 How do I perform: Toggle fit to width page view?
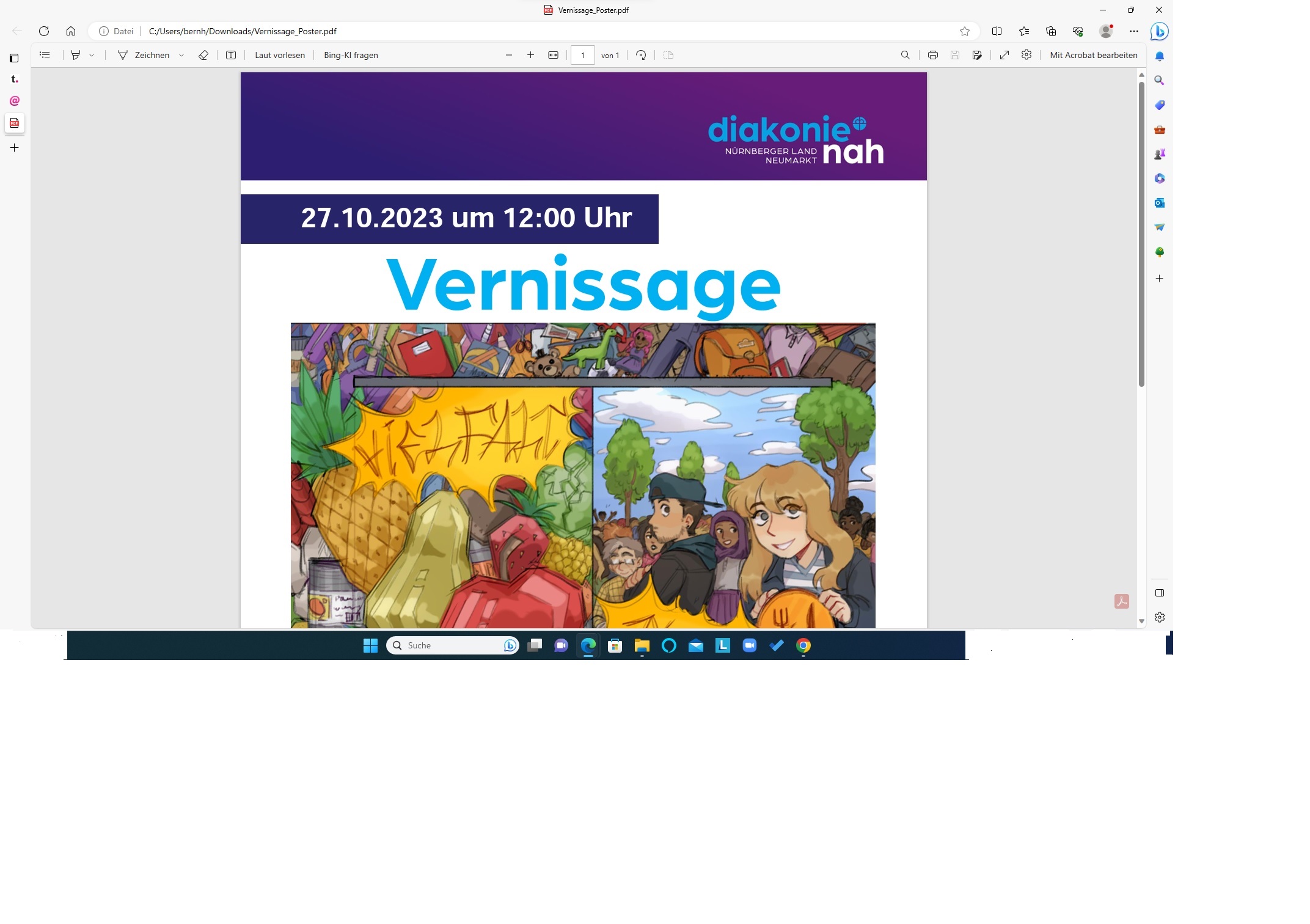point(553,55)
